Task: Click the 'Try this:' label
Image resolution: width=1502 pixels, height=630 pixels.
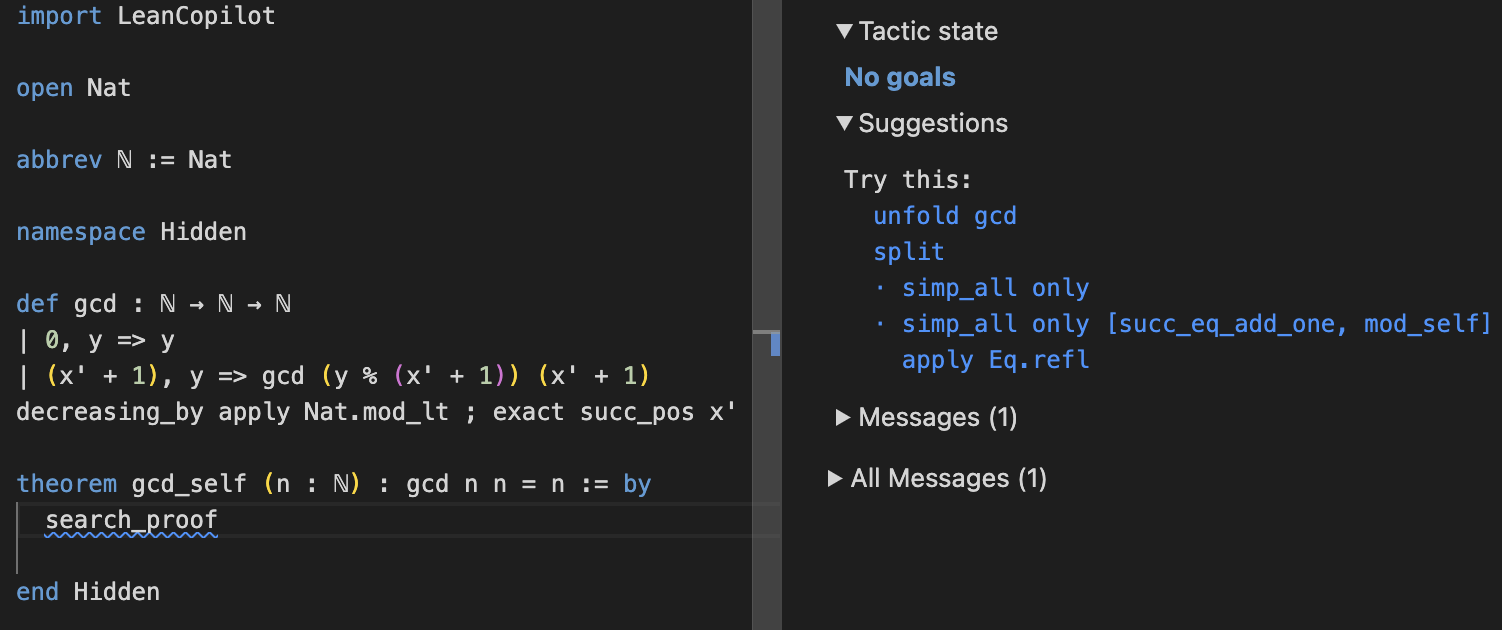Action: (907, 180)
